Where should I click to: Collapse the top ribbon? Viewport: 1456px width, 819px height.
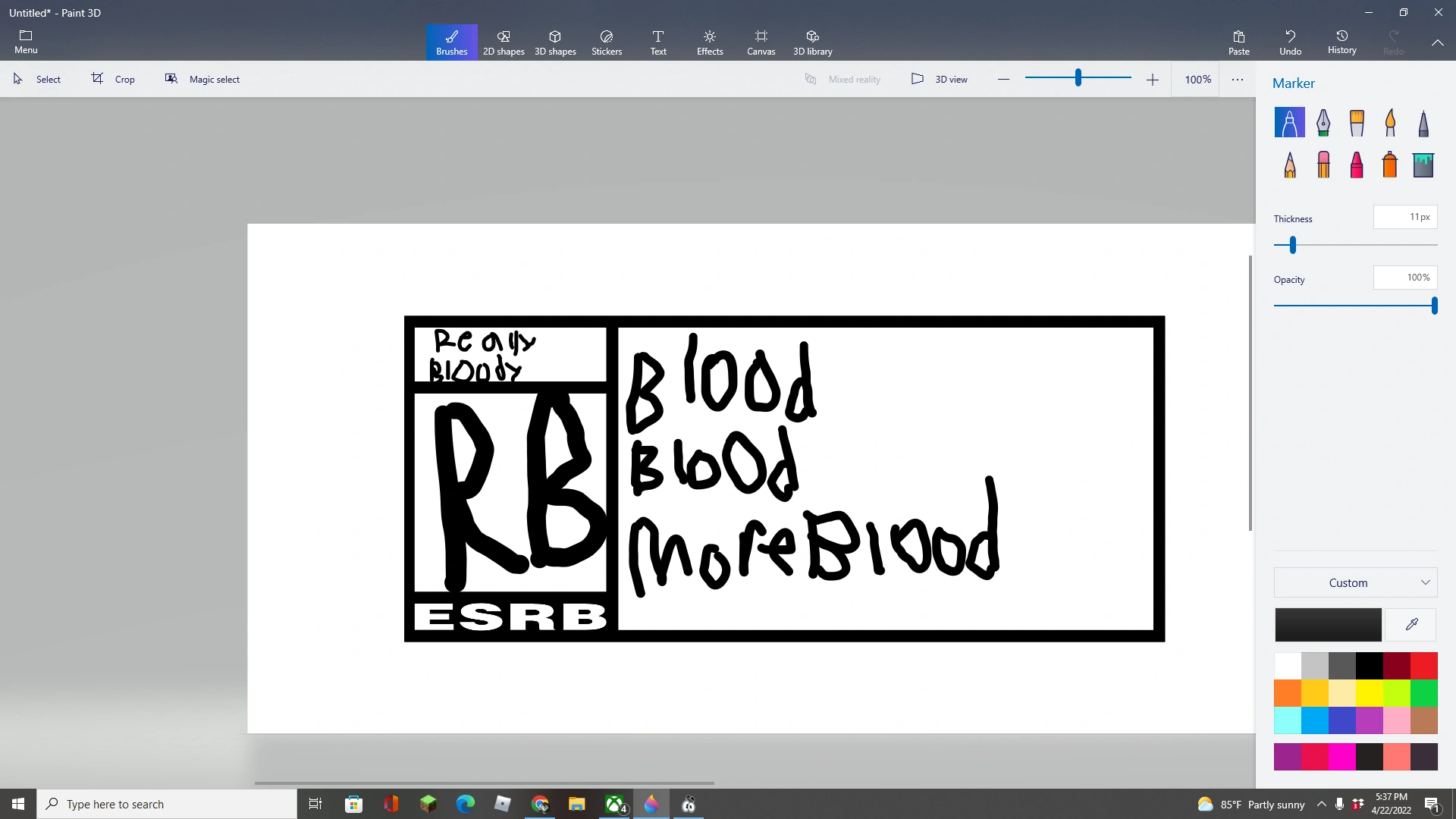pyautogui.click(x=1438, y=42)
